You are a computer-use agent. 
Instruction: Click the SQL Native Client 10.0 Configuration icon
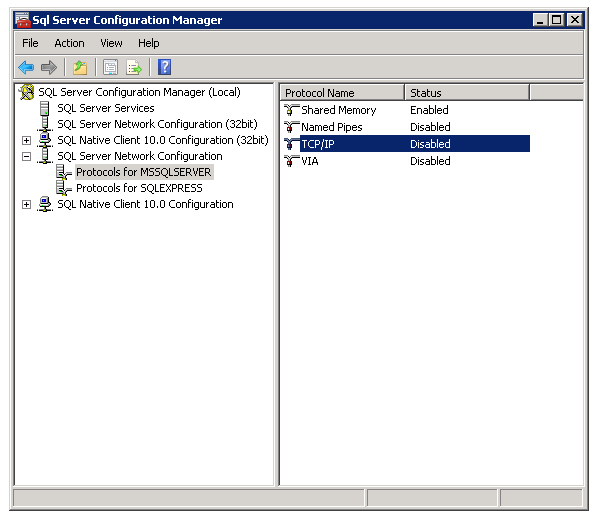point(45,204)
